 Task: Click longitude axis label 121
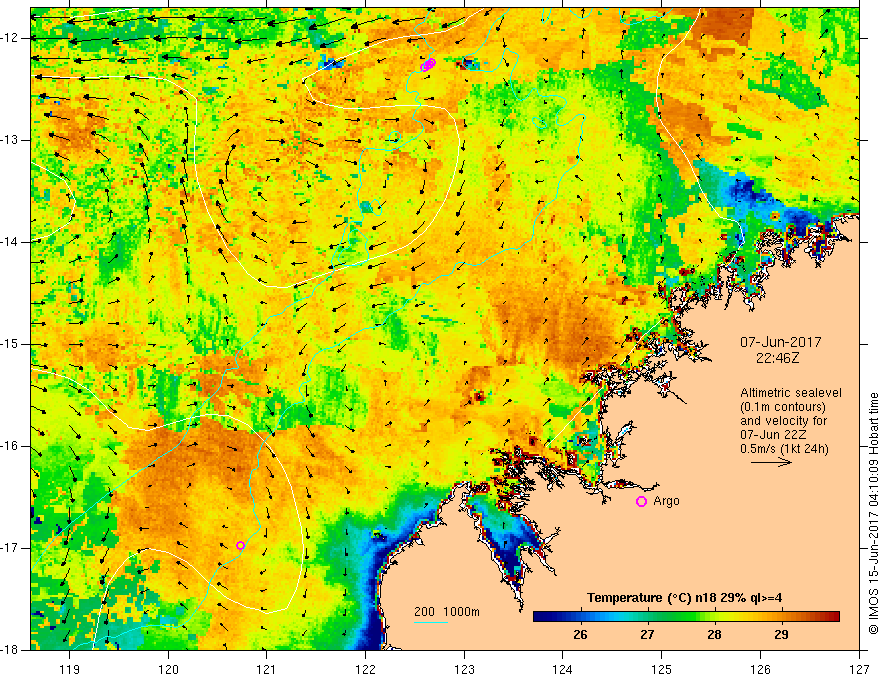267,669
